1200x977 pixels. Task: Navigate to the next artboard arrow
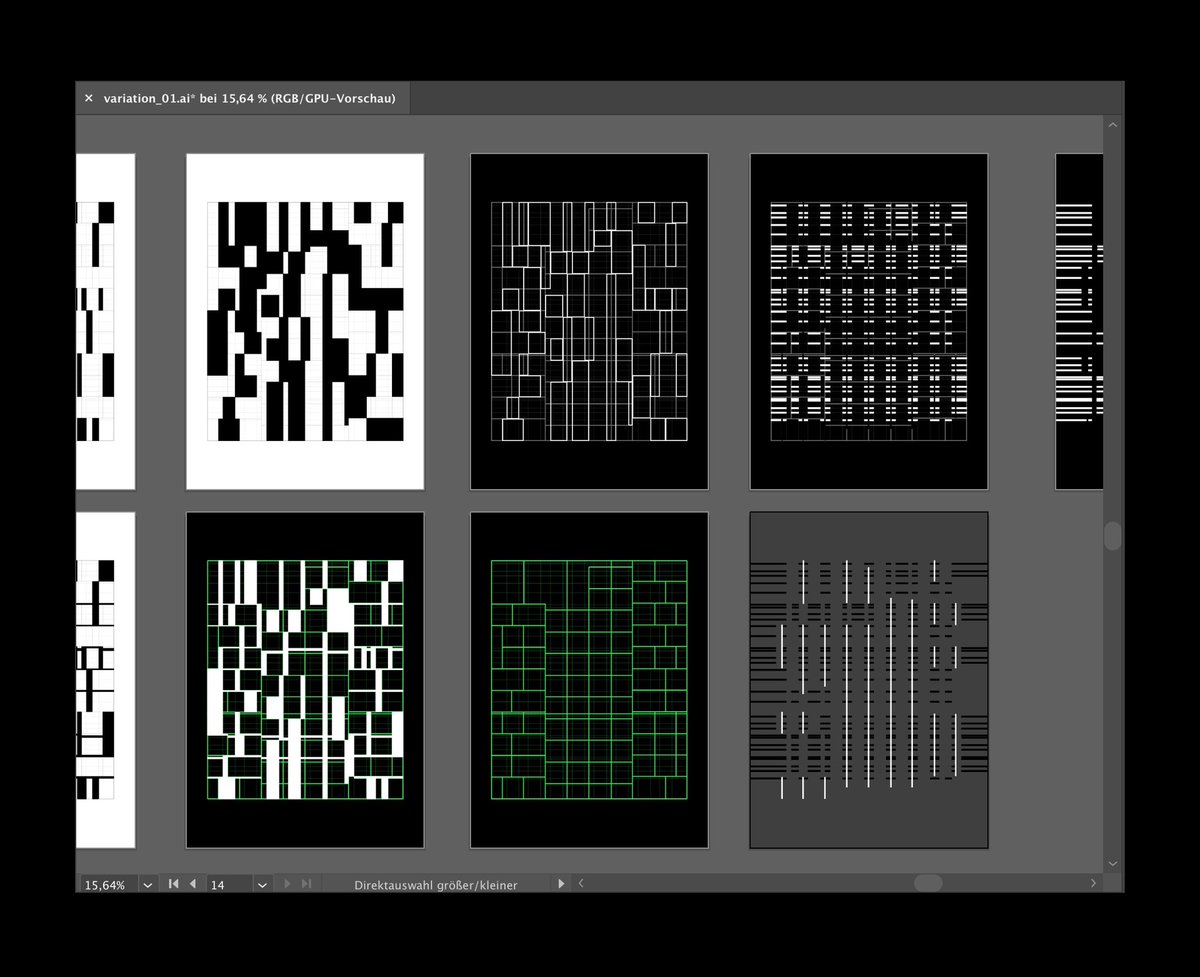[288, 884]
